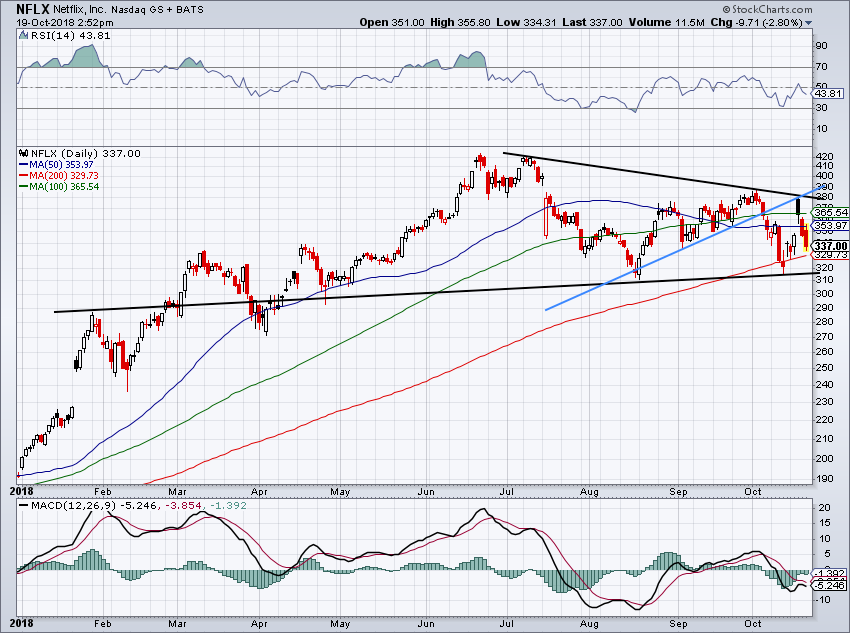Open the blue dropdown arrow after Chg
The image size is (850, 633).
tap(809, 23)
